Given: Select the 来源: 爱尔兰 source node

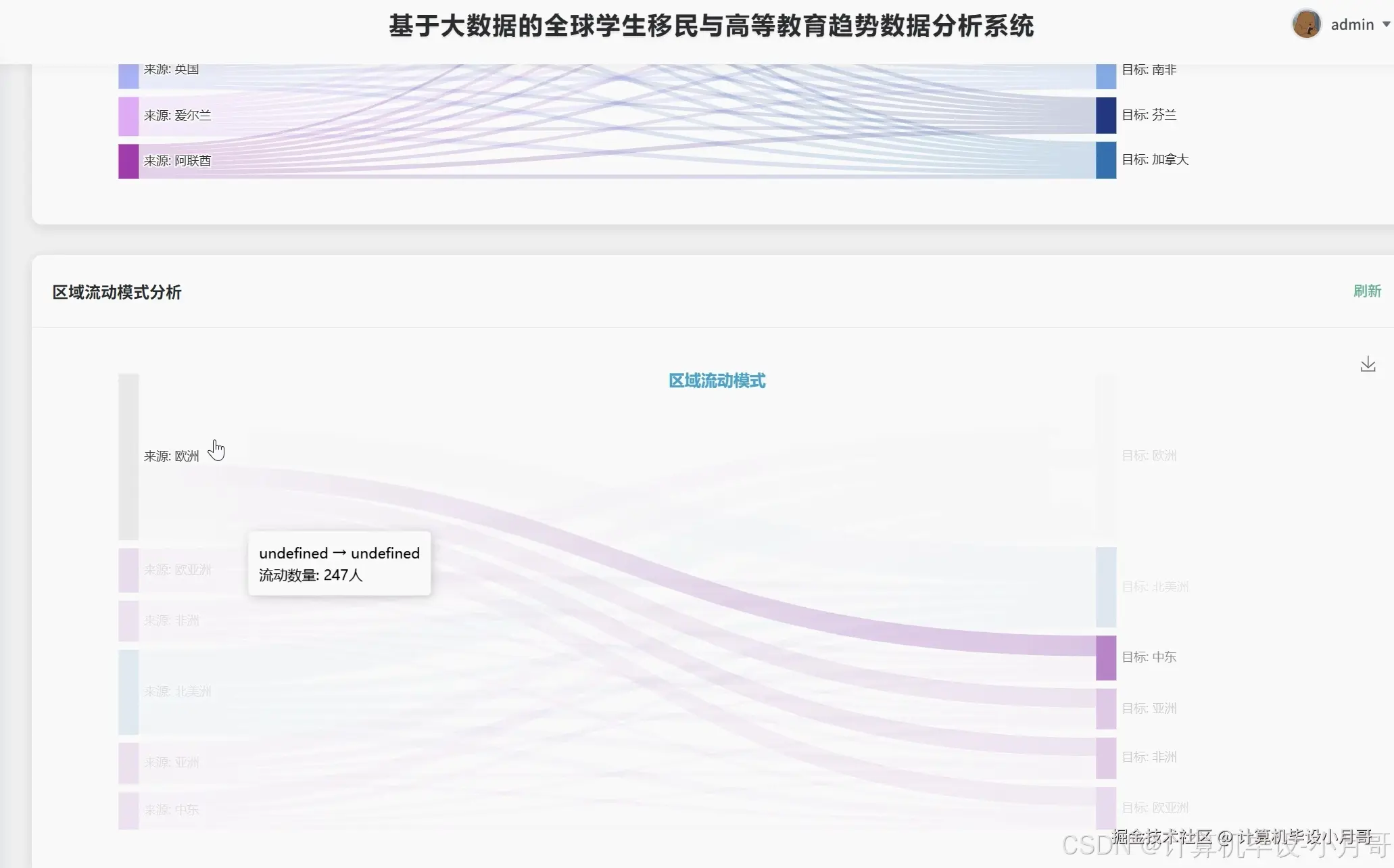Looking at the screenshot, I should (128, 116).
